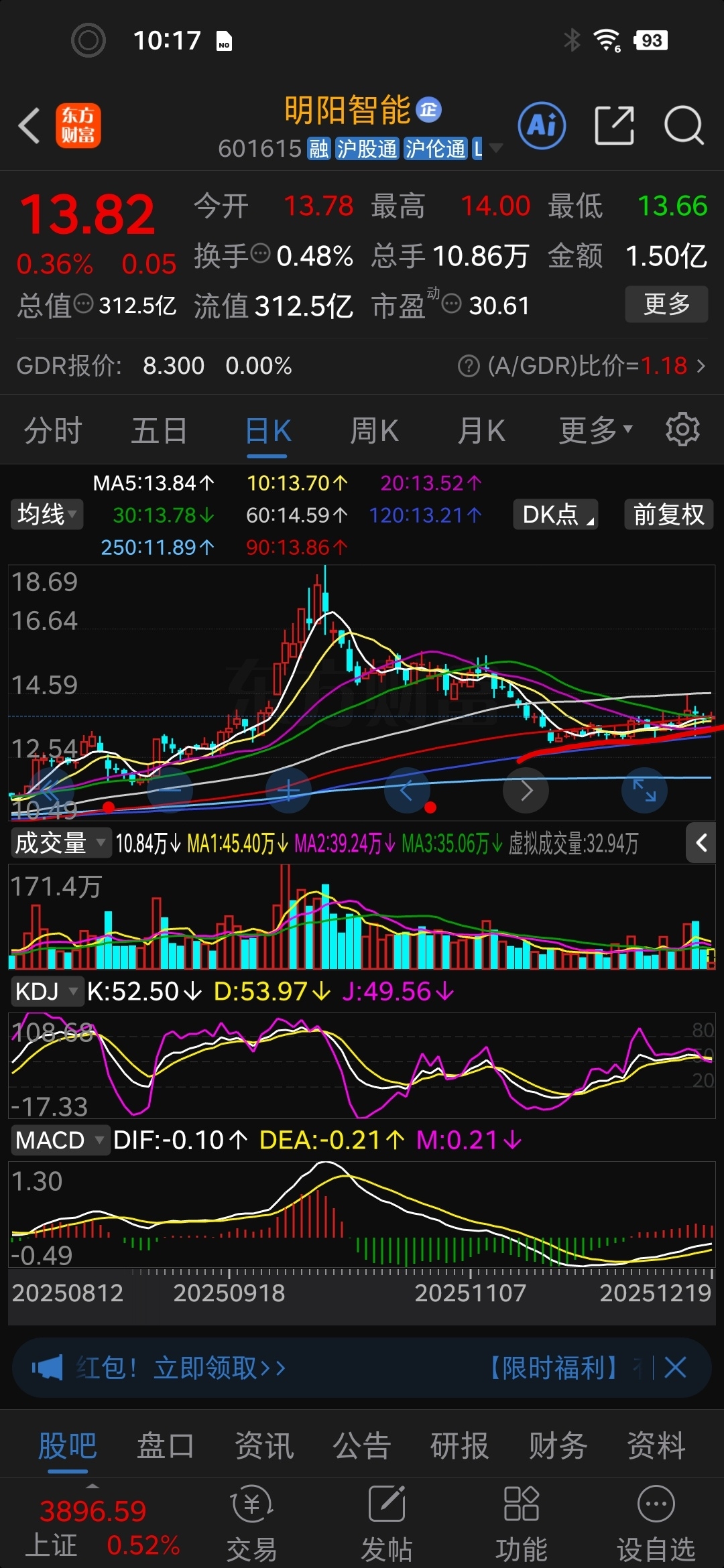Open the 股吧 tab

coord(68,1445)
